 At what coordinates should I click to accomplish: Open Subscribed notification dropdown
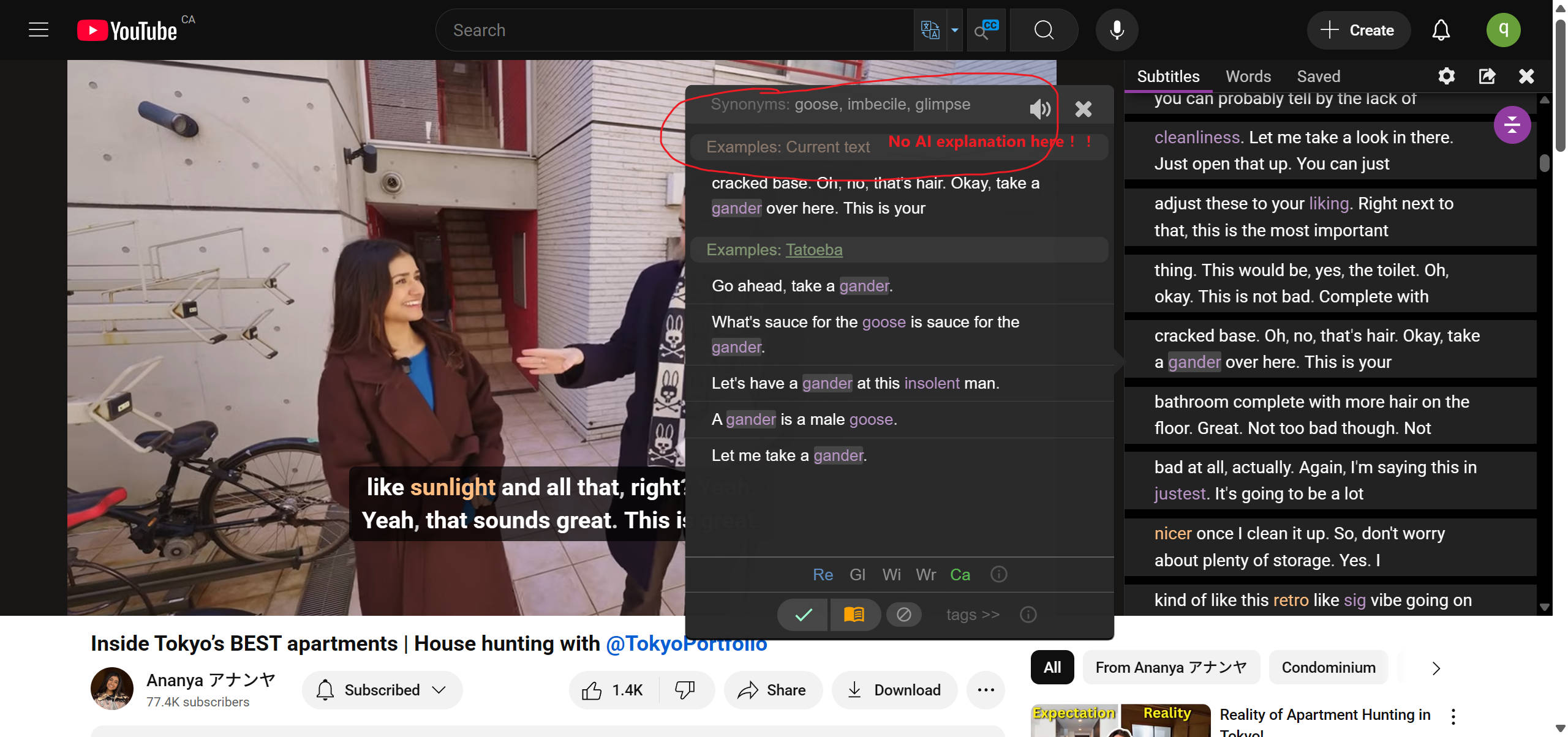(382, 690)
